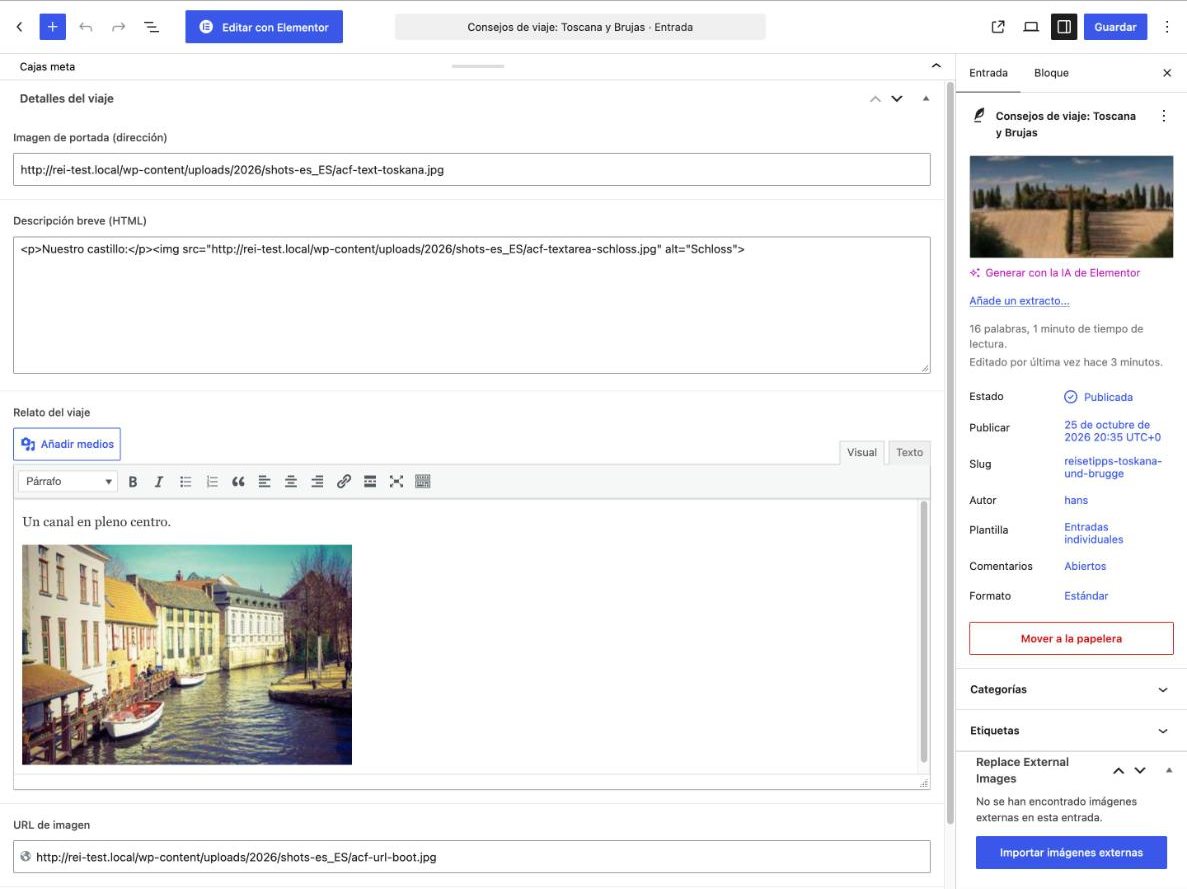Open the editor options menu

(1167, 27)
